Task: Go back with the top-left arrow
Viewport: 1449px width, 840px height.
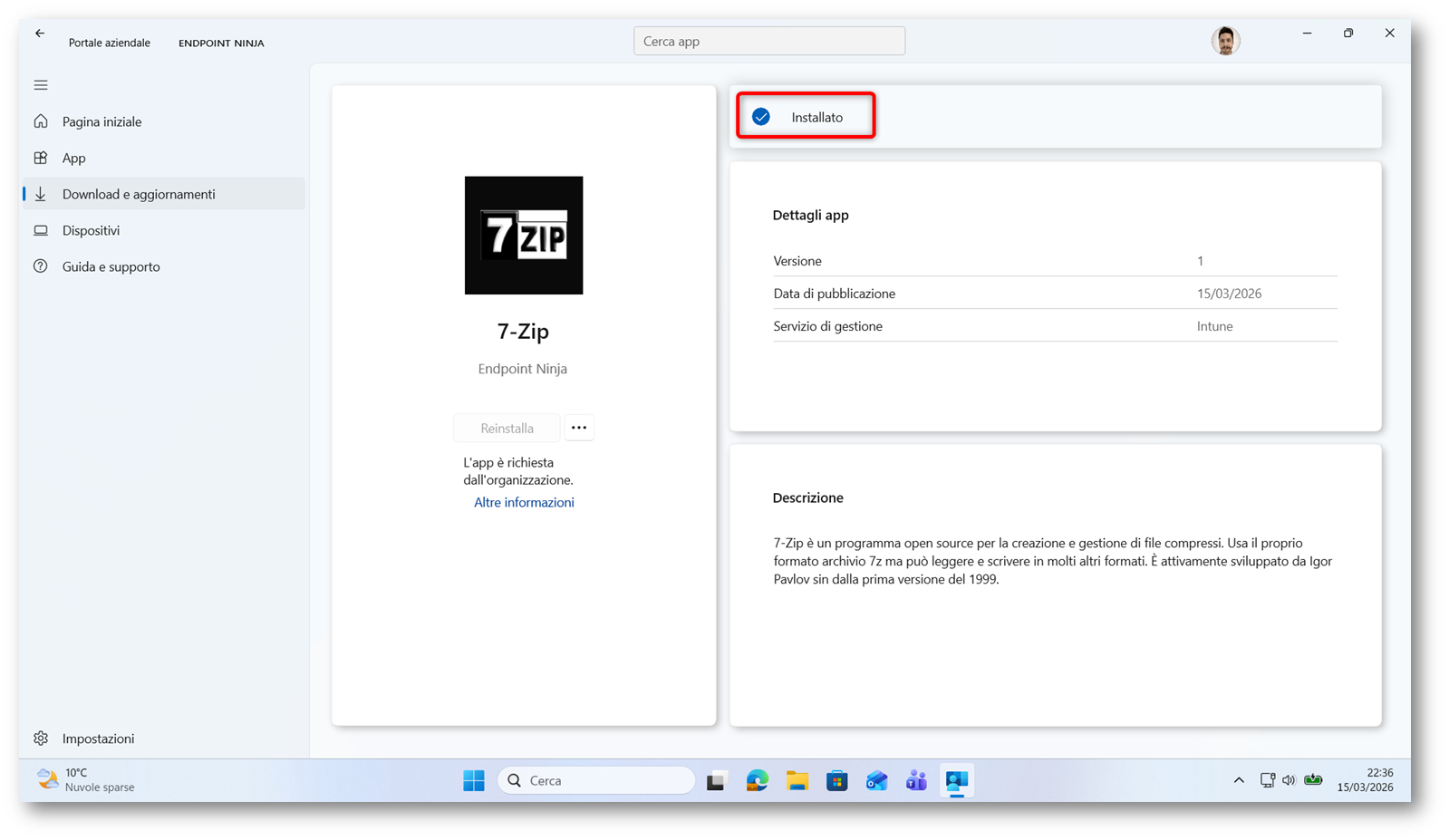Action: [40, 34]
